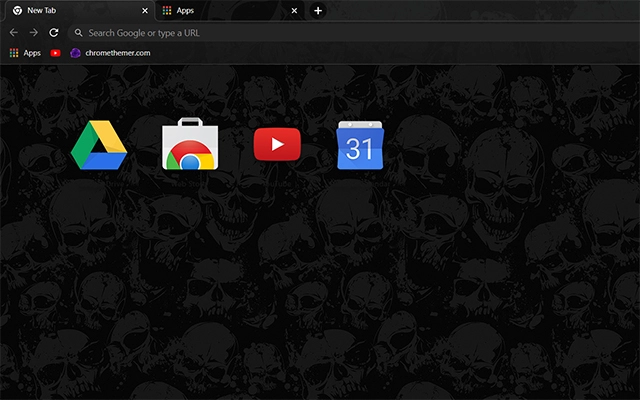Focus the Search Google or type a URL field
640x400 pixels.
click(353, 33)
